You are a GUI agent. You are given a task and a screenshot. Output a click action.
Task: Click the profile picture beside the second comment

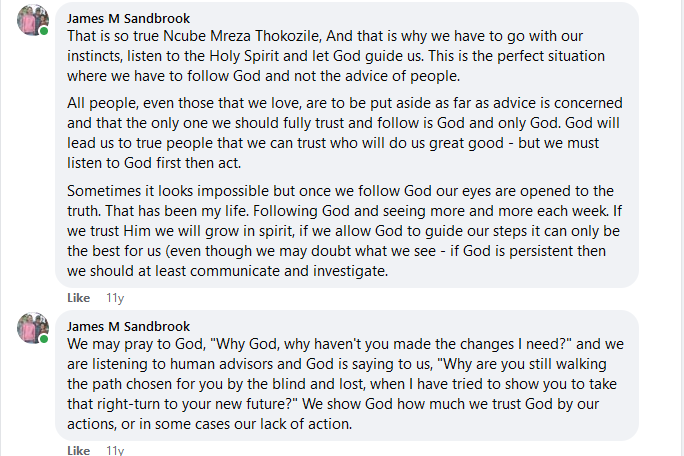coord(33,327)
